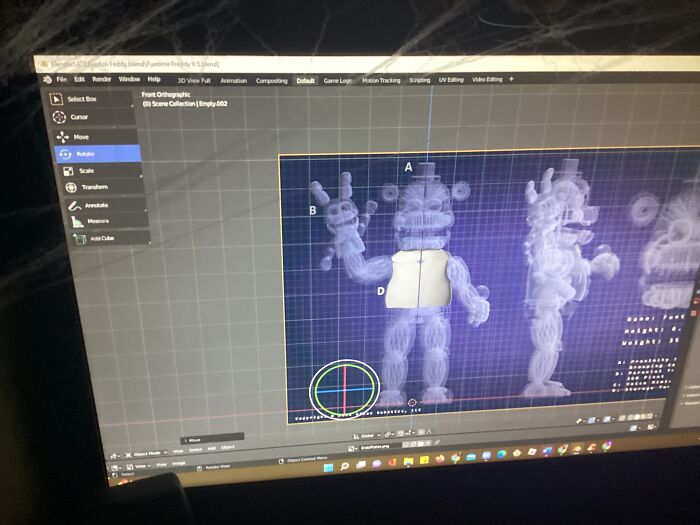Open the image browse dropdown beside EndoPlates.png
This screenshot has width=700, height=525.
pos(352,449)
